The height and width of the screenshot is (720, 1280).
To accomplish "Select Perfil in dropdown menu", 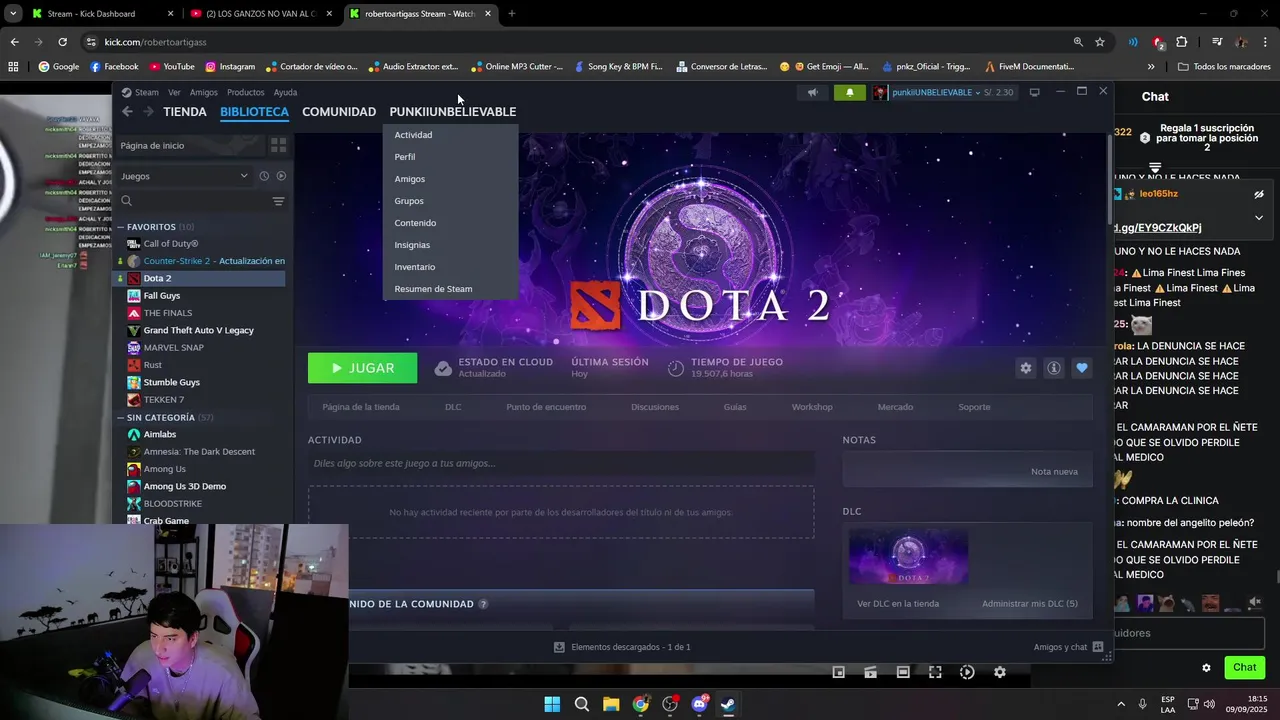I will coord(404,157).
